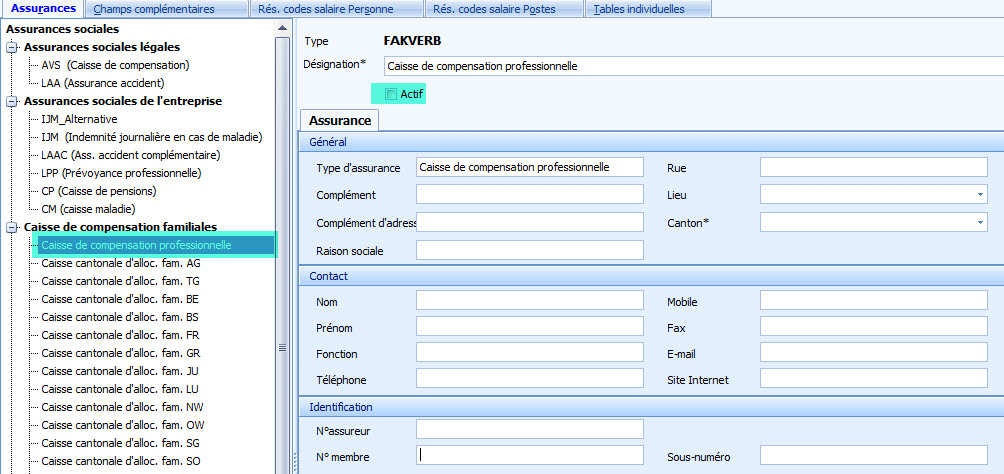Click the tree panel scroll up arrow
Image resolution: width=1004 pixels, height=474 pixels.
[282, 29]
